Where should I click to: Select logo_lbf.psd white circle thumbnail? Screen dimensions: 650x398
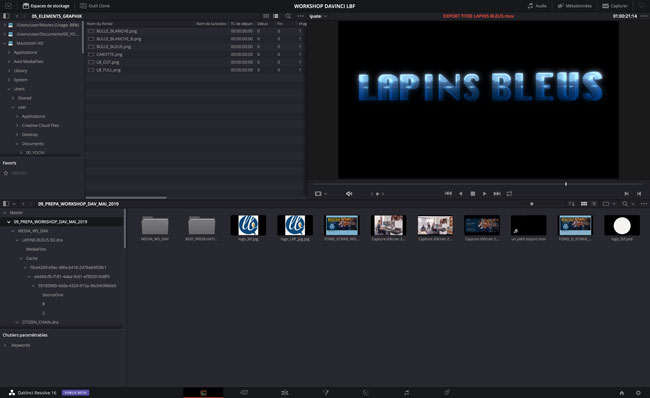pyautogui.click(x=622, y=226)
